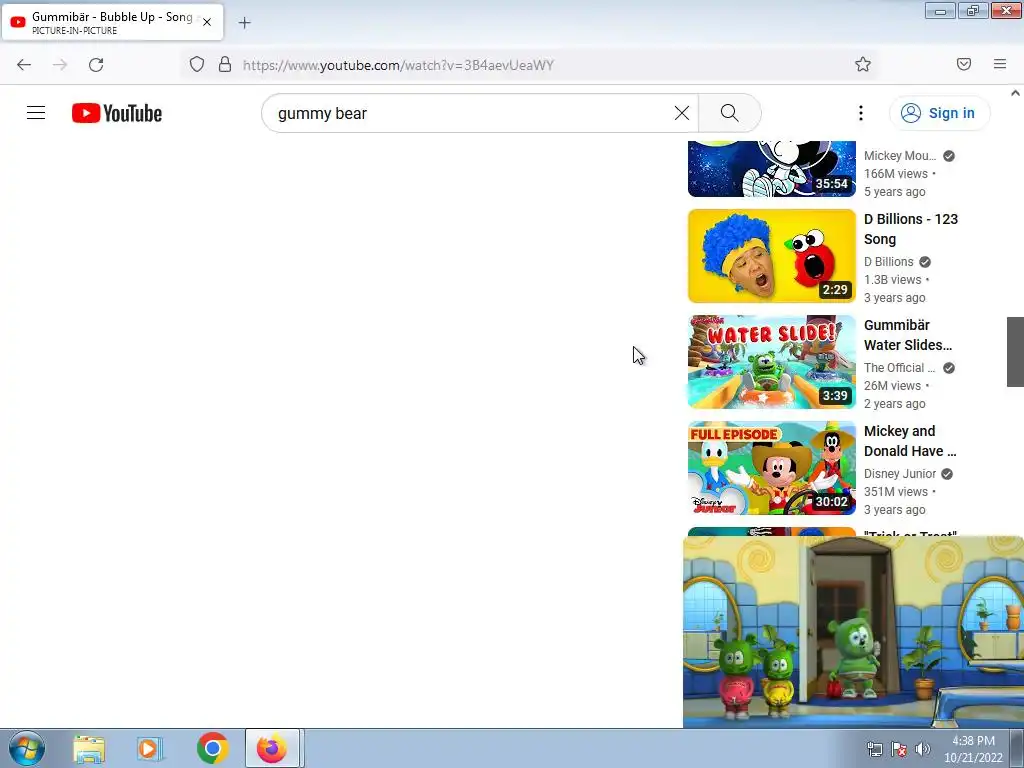The image size is (1024, 768).
Task: Open The Official channel name
Action: point(900,368)
